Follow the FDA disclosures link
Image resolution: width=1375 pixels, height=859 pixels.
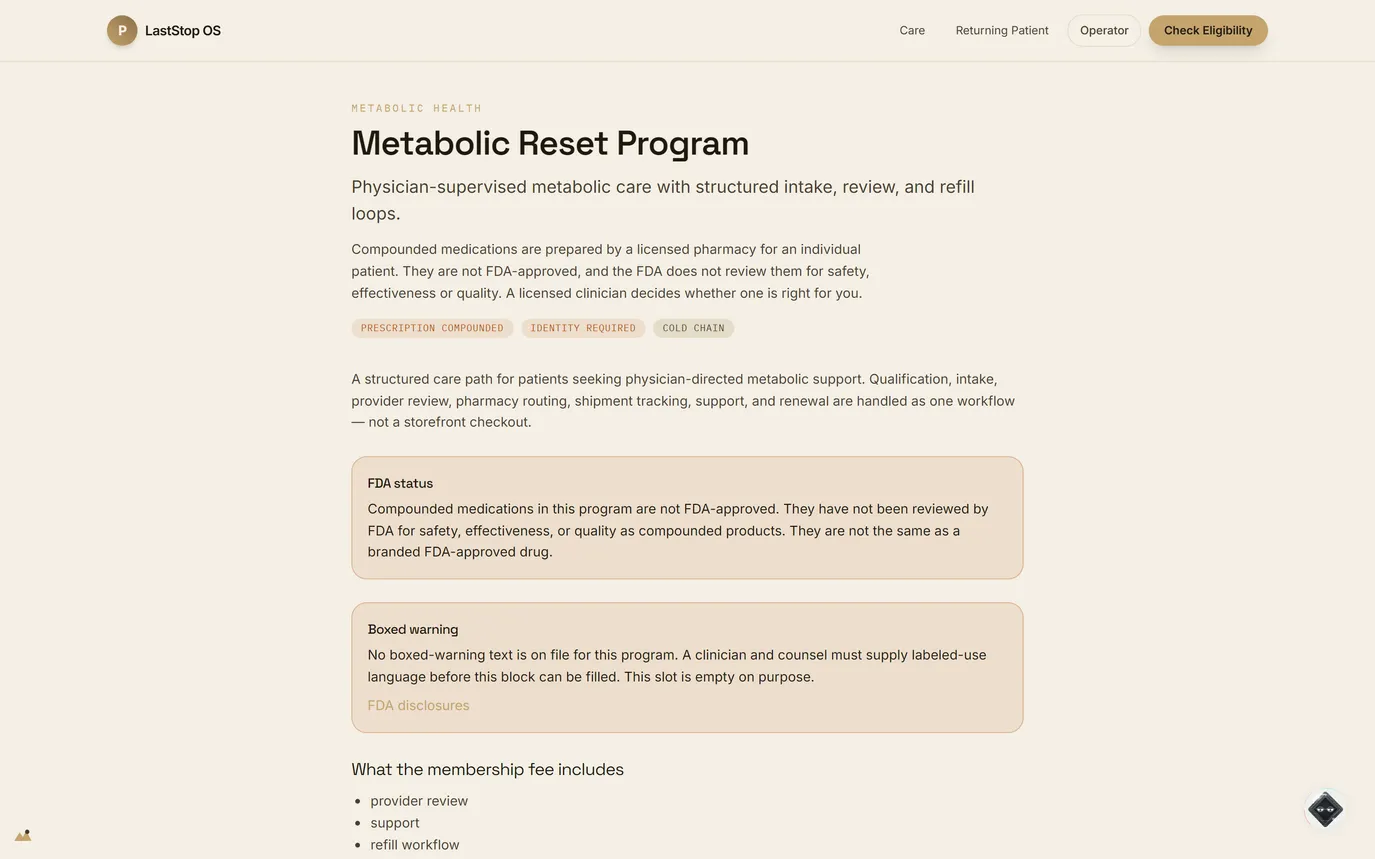pyautogui.click(x=418, y=706)
